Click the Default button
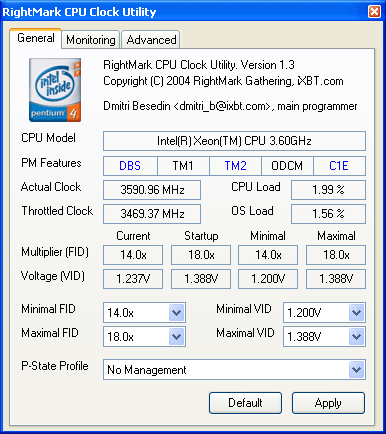 [x=245, y=403]
